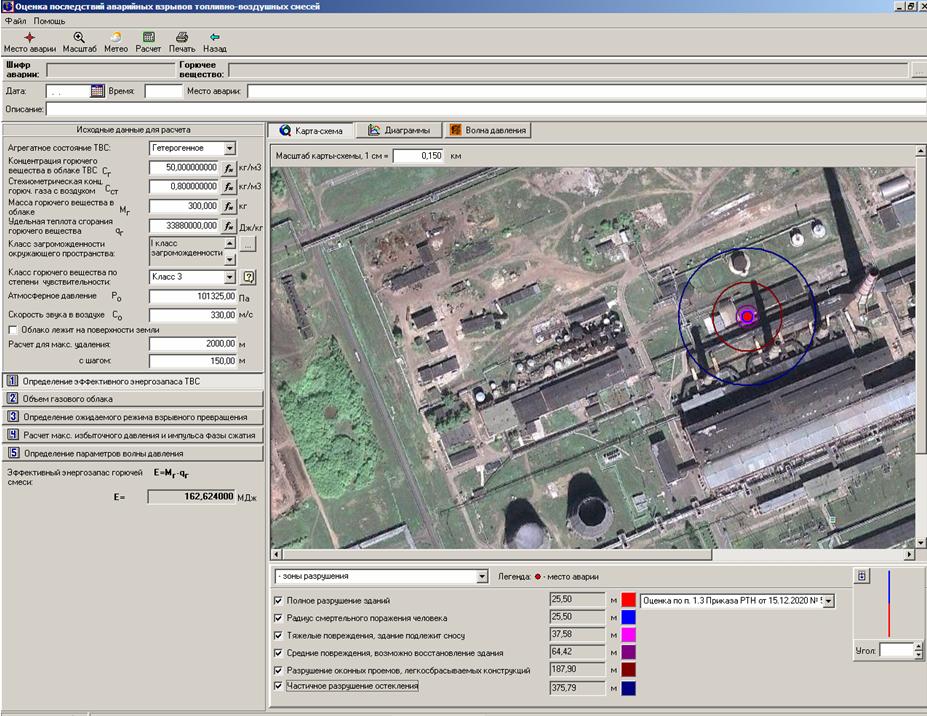Open the calendar picker beside Дата field
Screen dimensions: 927x716
[97, 91]
